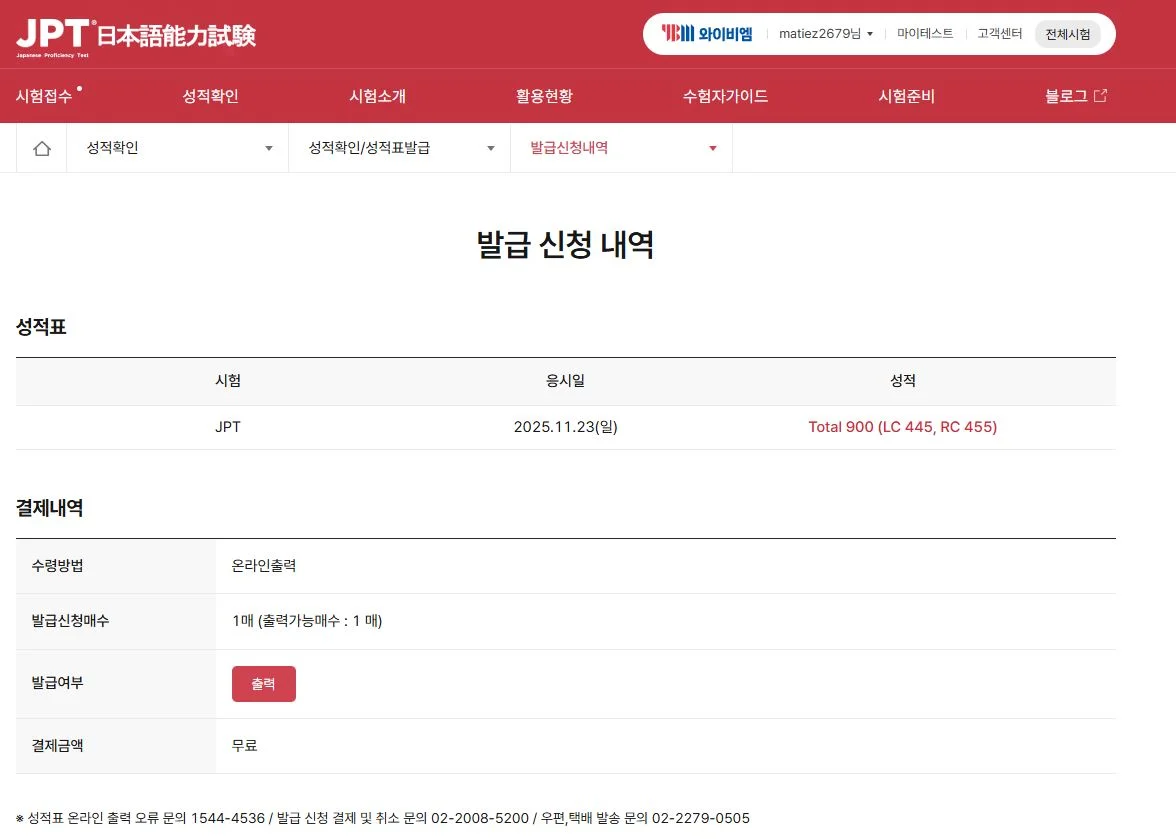Click the 활용현황 navigation item
Image resolution: width=1176 pixels, height=839 pixels.
pos(544,96)
